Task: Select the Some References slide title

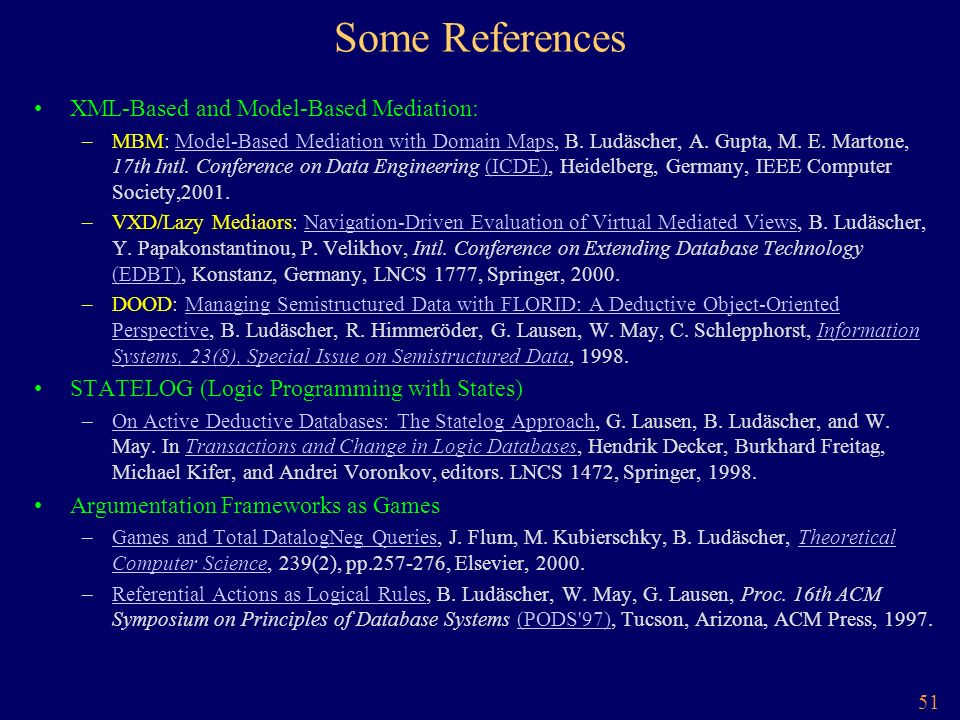Action: click(480, 38)
